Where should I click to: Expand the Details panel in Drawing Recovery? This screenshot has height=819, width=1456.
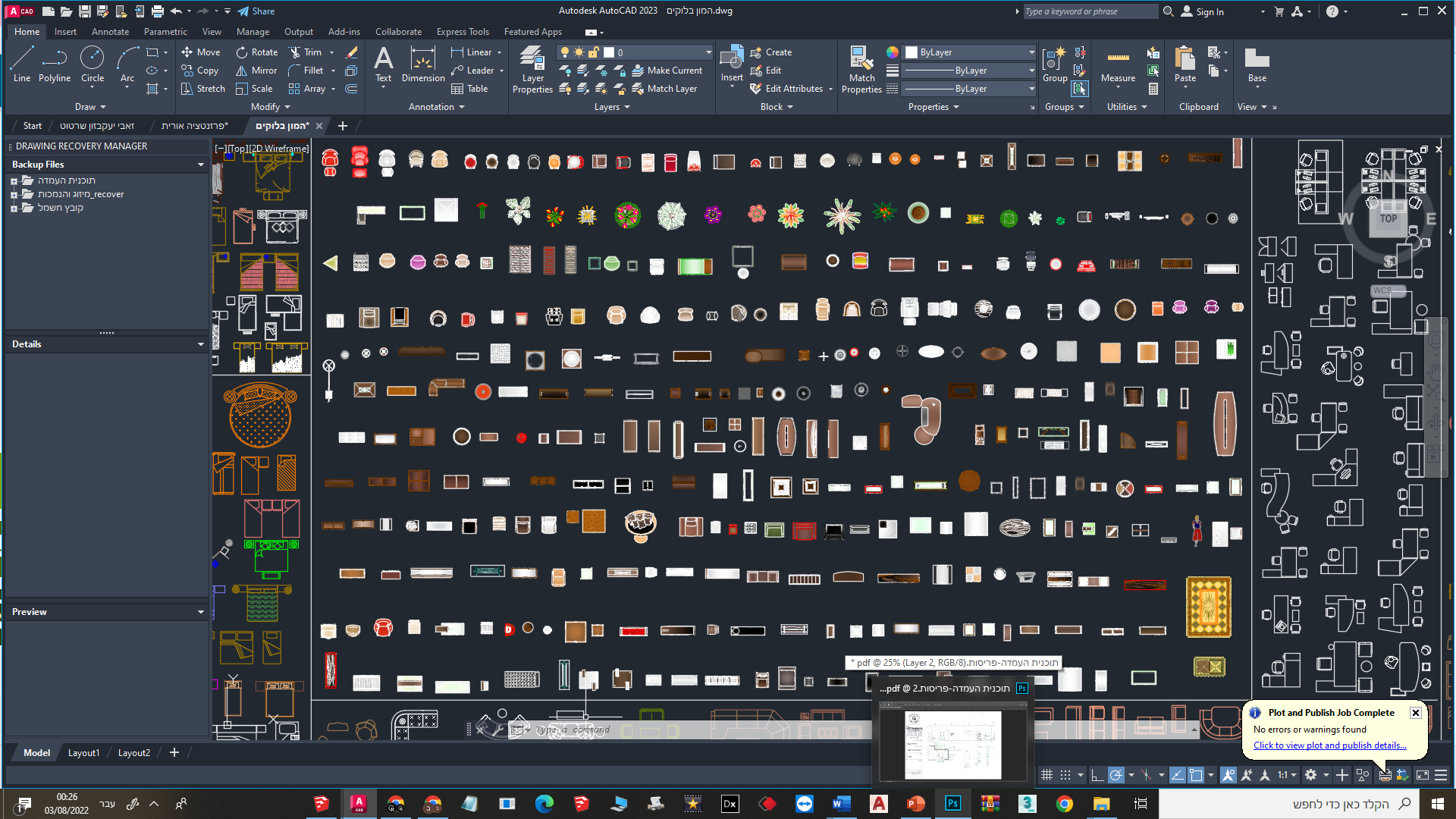click(x=201, y=344)
